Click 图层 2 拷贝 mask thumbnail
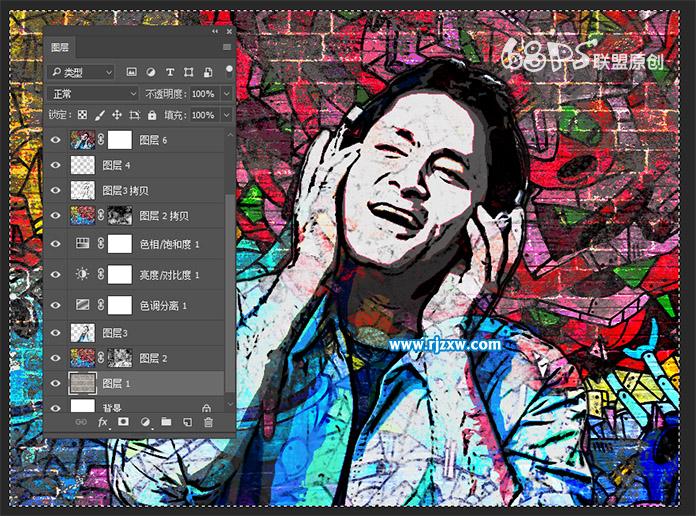 pyautogui.click(x=120, y=215)
